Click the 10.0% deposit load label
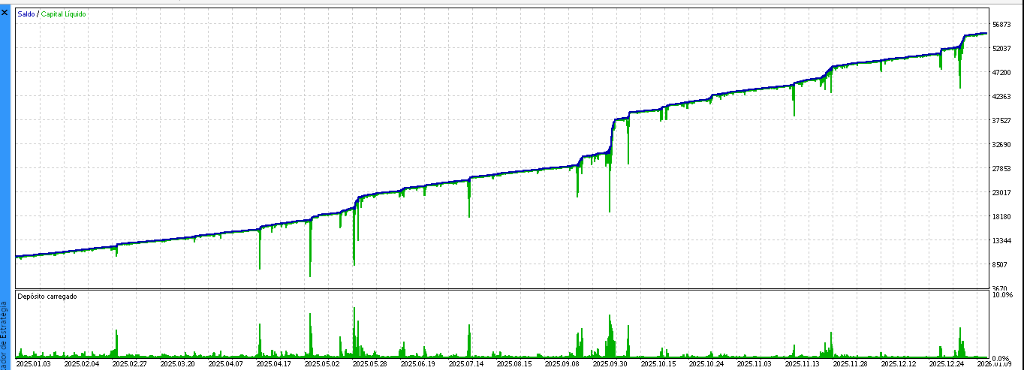 (1002, 295)
